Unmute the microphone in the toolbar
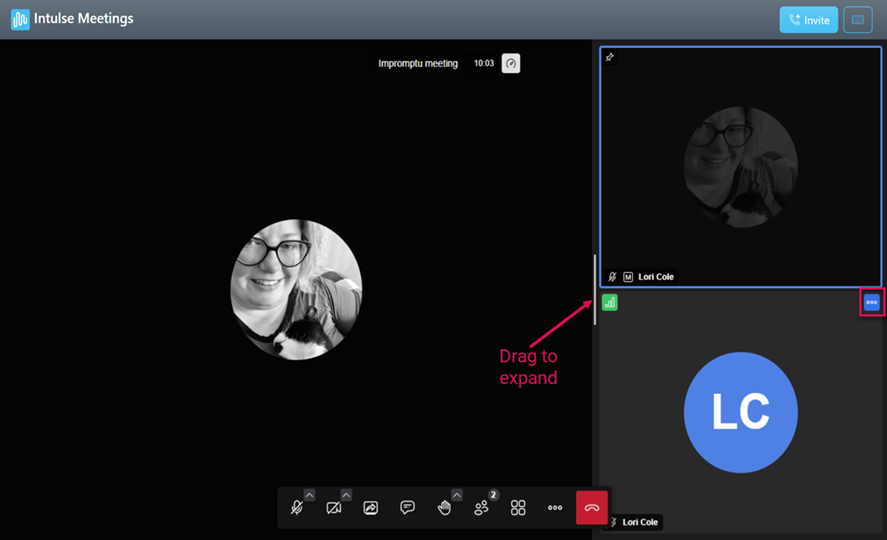 (x=297, y=508)
